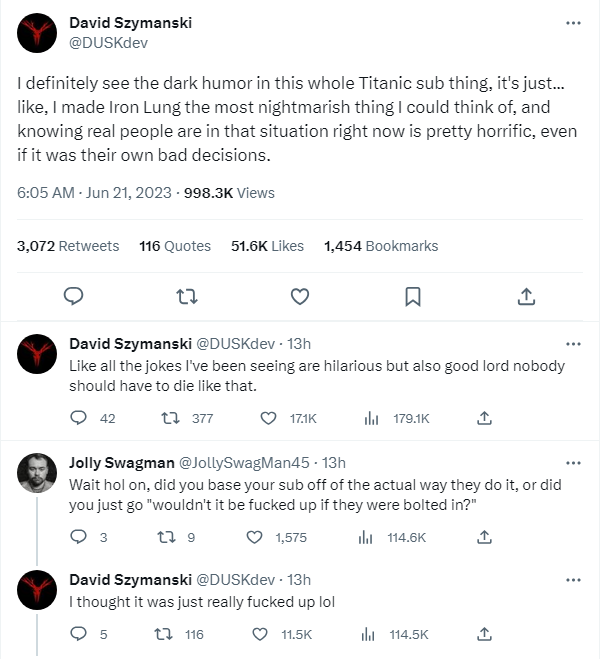This screenshot has height=659, width=600.
Task: Open more options on the main tweet
Action: click(x=573, y=23)
